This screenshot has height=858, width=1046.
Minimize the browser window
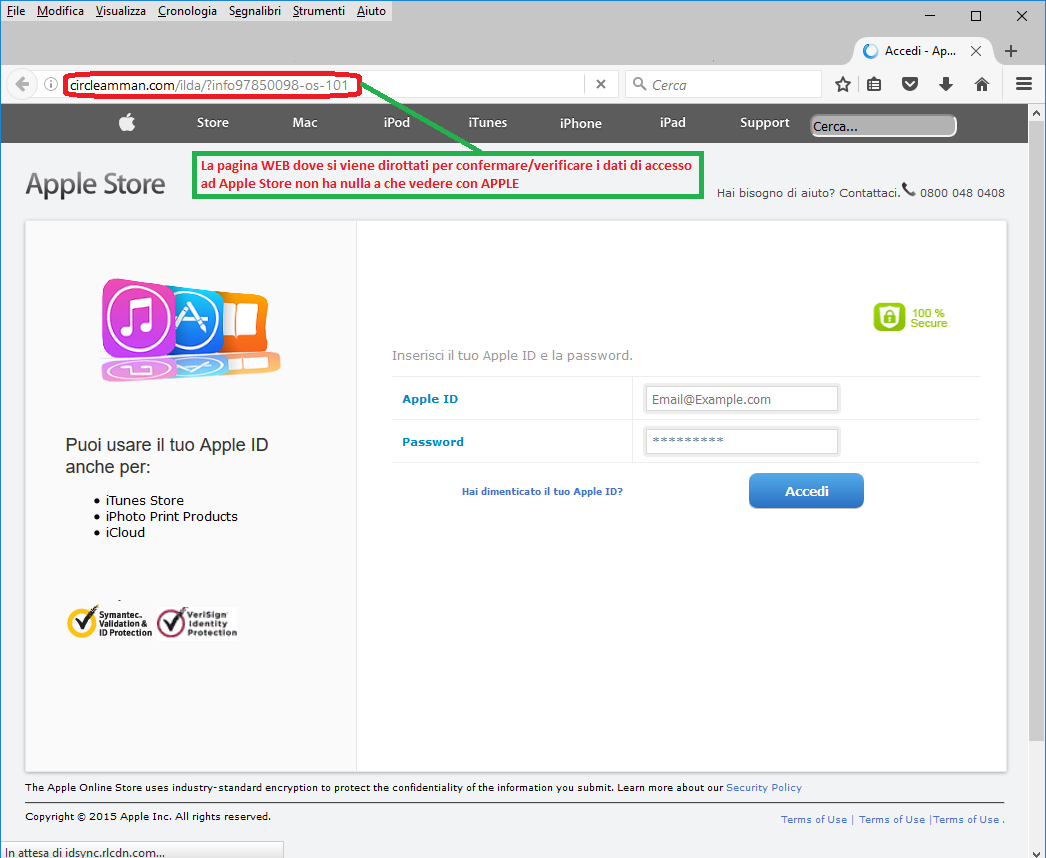pyautogui.click(x=930, y=16)
